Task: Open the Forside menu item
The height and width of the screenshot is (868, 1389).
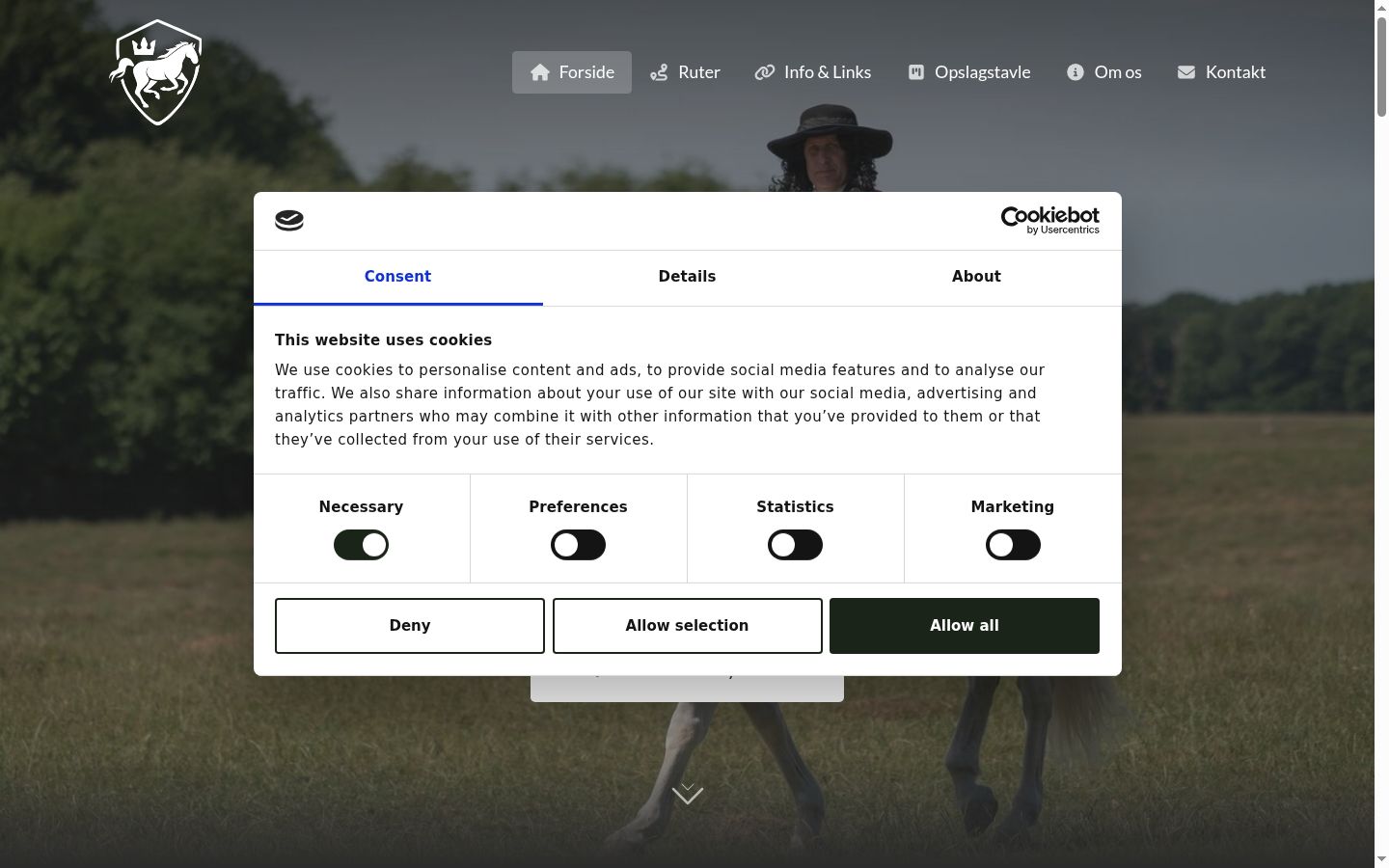Action: 572,72
